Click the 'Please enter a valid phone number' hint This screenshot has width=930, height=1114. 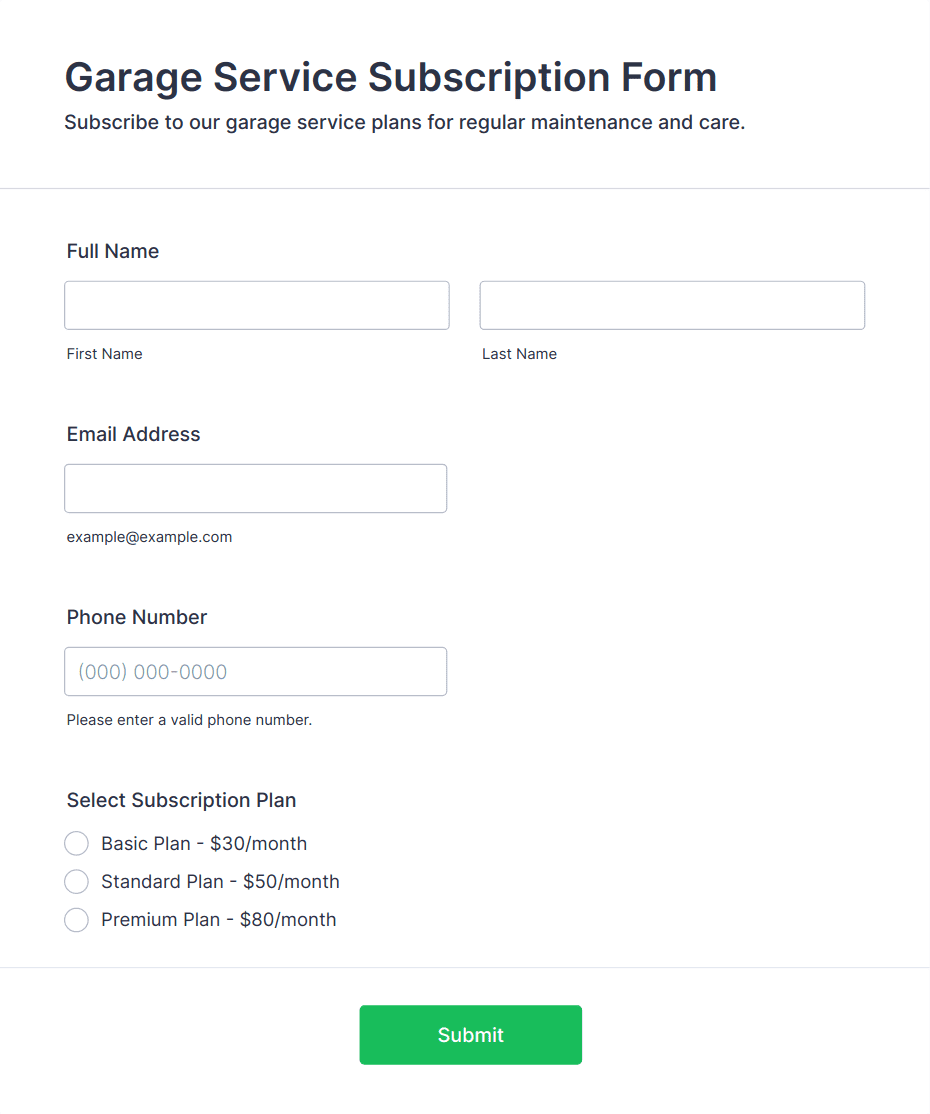click(x=189, y=720)
